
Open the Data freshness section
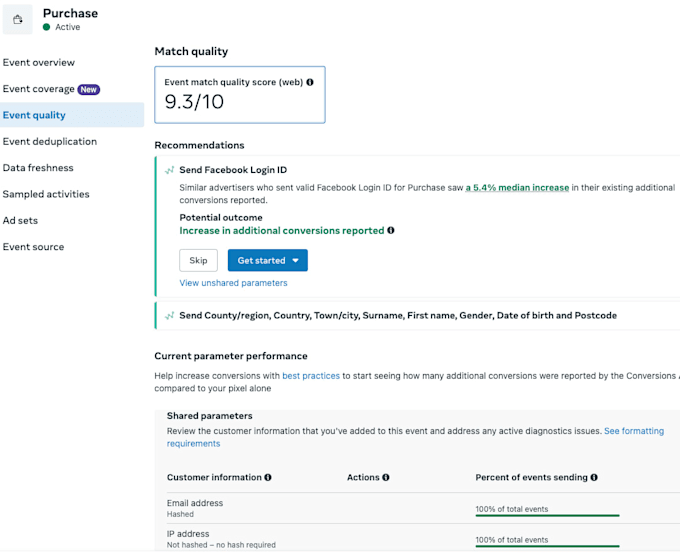[38, 168]
